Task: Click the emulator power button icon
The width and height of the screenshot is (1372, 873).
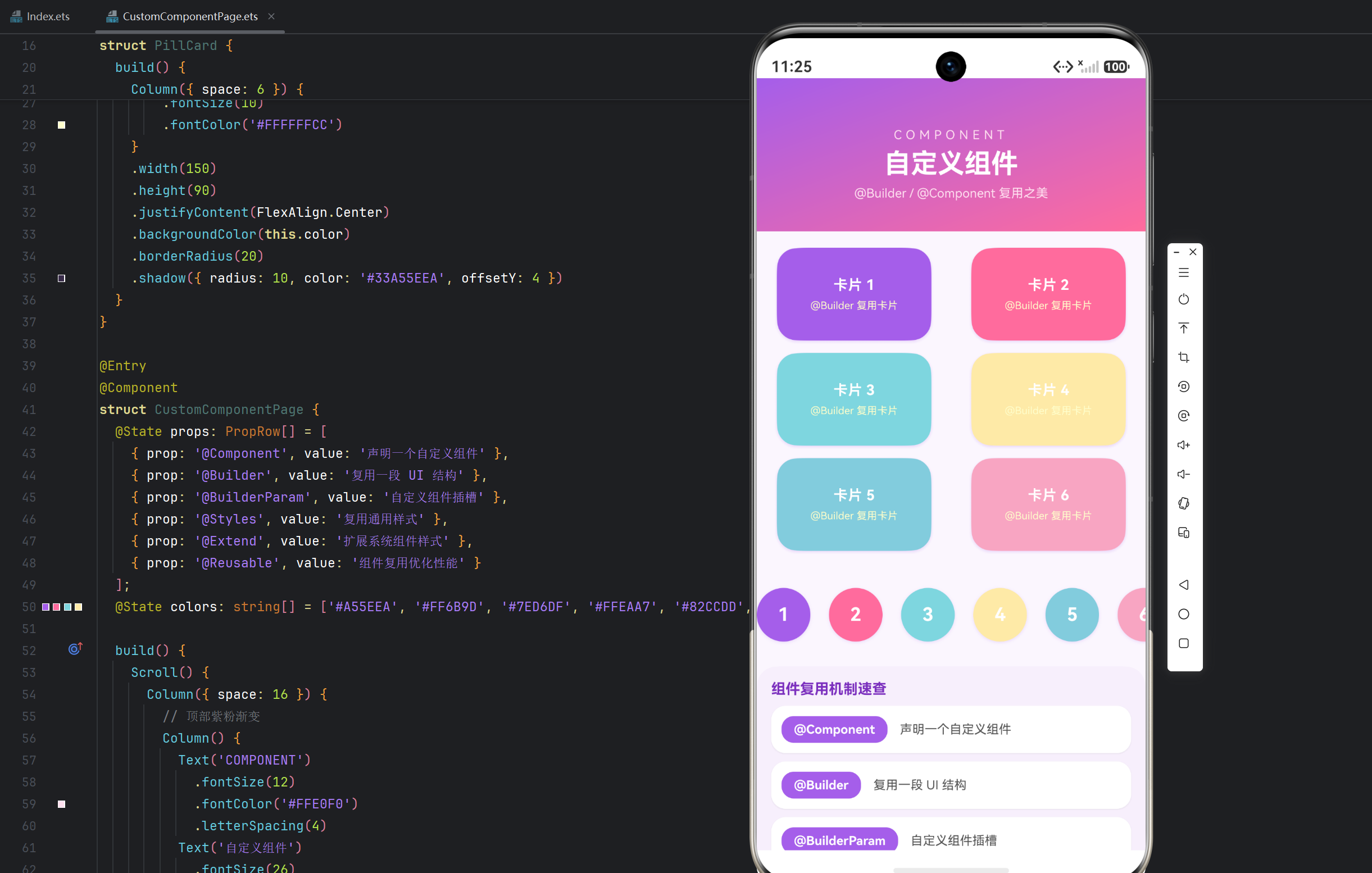Action: pyautogui.click(x=1183, y=299)
